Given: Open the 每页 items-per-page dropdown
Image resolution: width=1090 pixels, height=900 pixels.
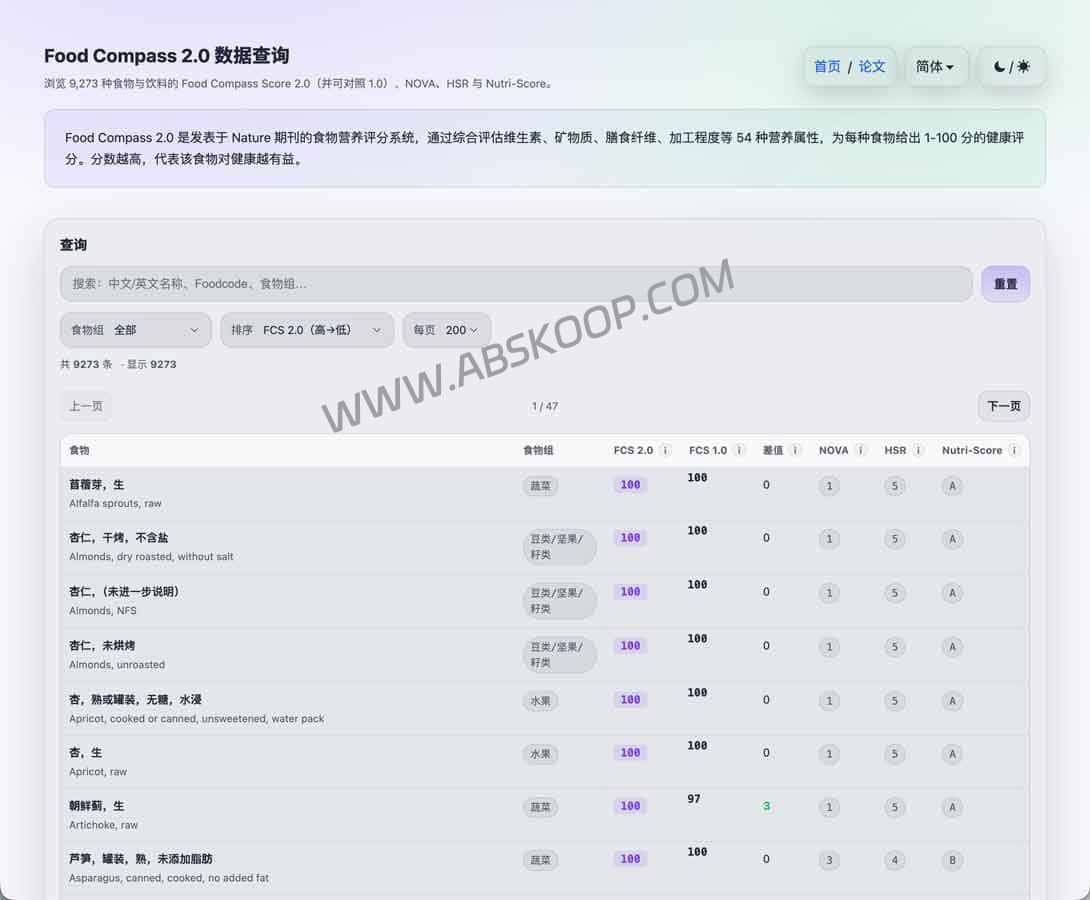Looking at the screenshot, I should [446, 330].
